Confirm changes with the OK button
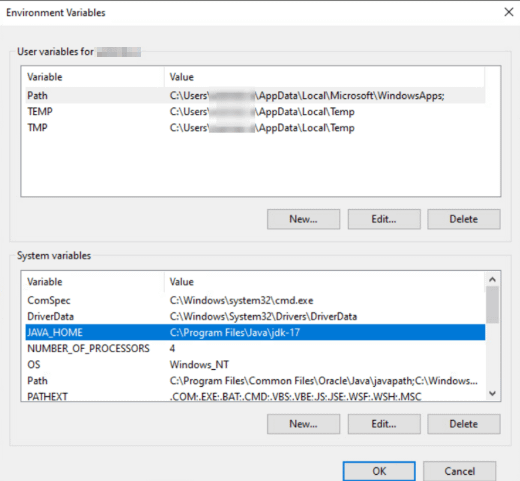The width and height of the screenshot is (520, 481). (x=379, y=471)
